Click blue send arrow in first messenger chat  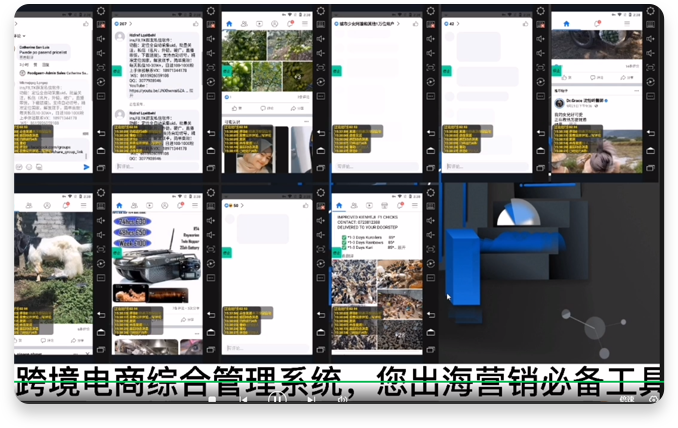tap(86, 167)
